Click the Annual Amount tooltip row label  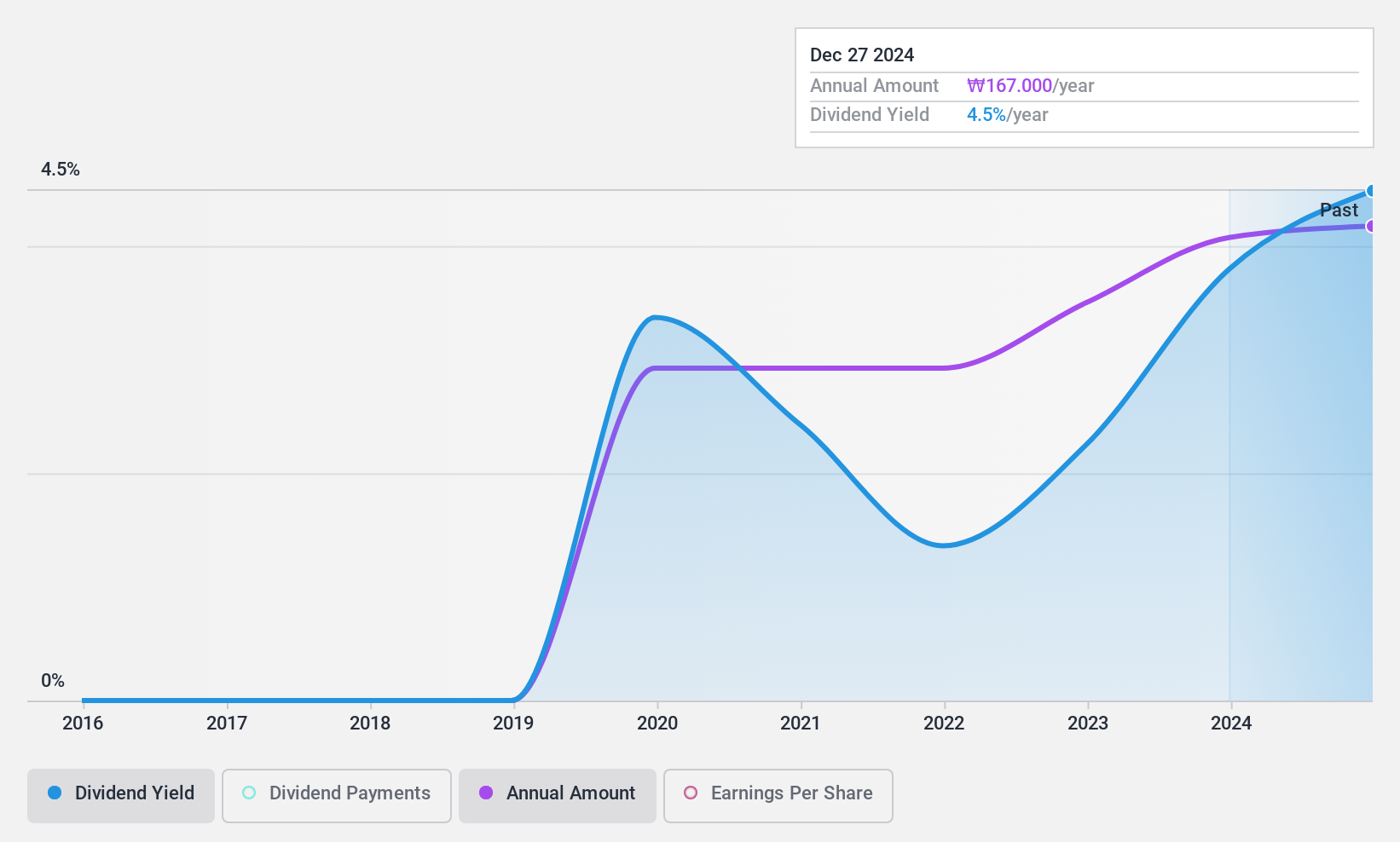click(x=874, y=86)
